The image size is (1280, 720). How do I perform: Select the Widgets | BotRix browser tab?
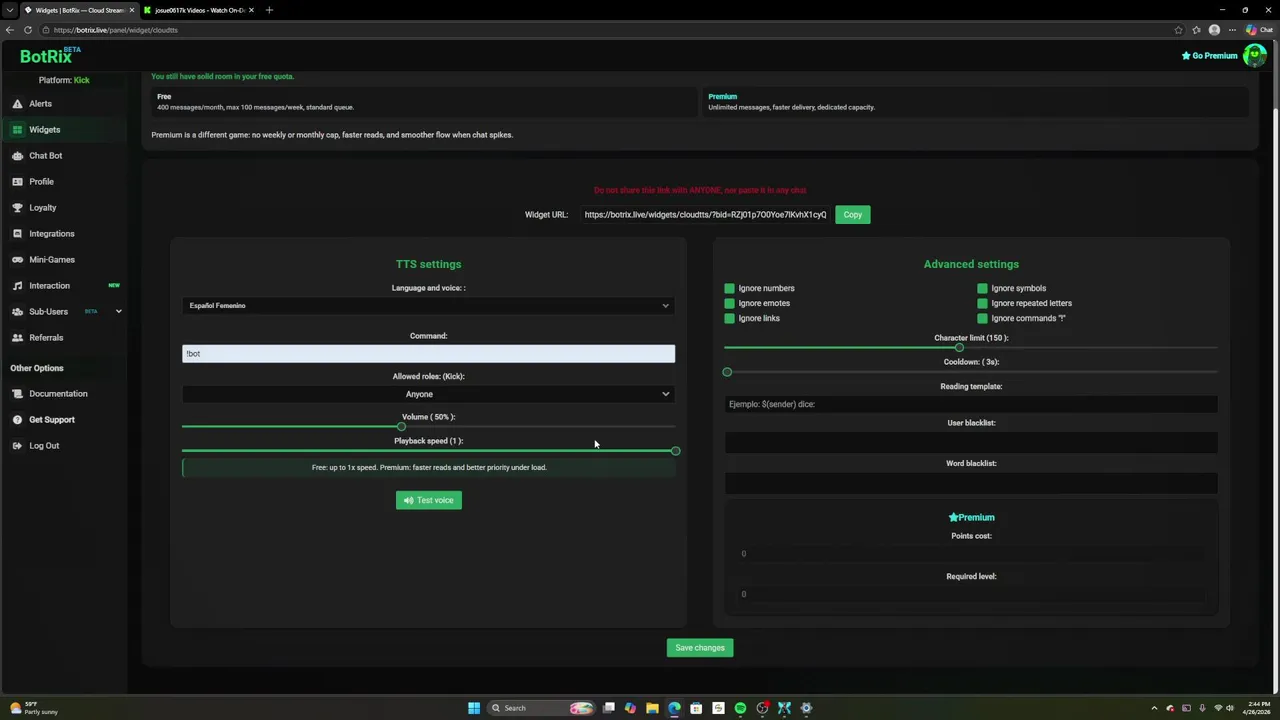[78, 10]
